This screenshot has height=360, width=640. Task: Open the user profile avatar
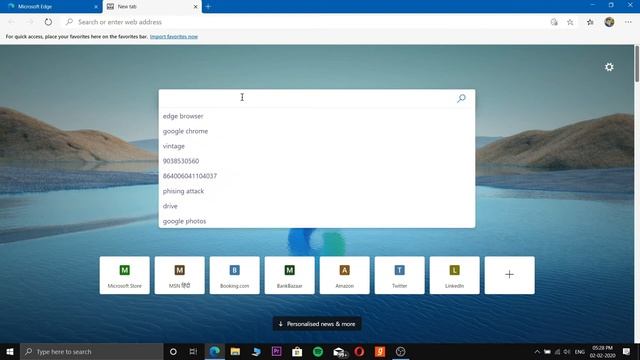click(609, 22)
